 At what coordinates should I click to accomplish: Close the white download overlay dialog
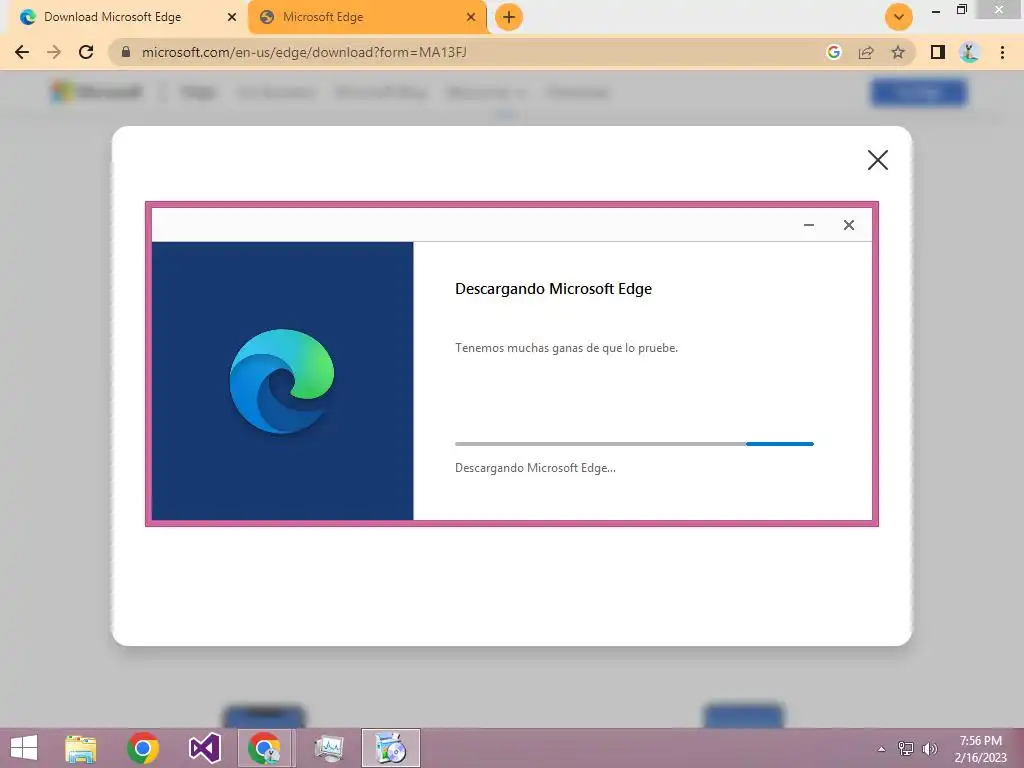pyautogui.click(x=878, y=160)
